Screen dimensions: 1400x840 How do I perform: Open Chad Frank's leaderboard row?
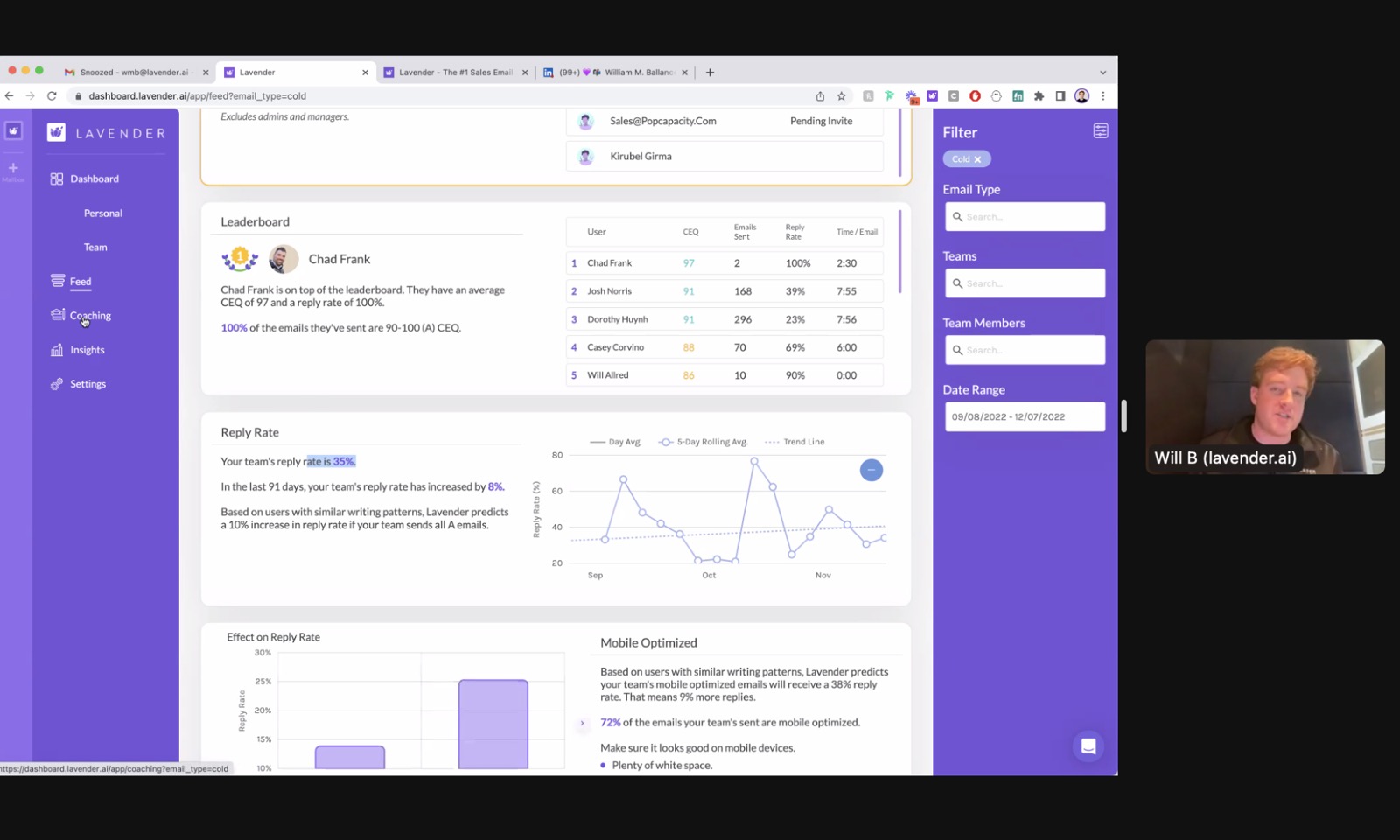[724, 263]
